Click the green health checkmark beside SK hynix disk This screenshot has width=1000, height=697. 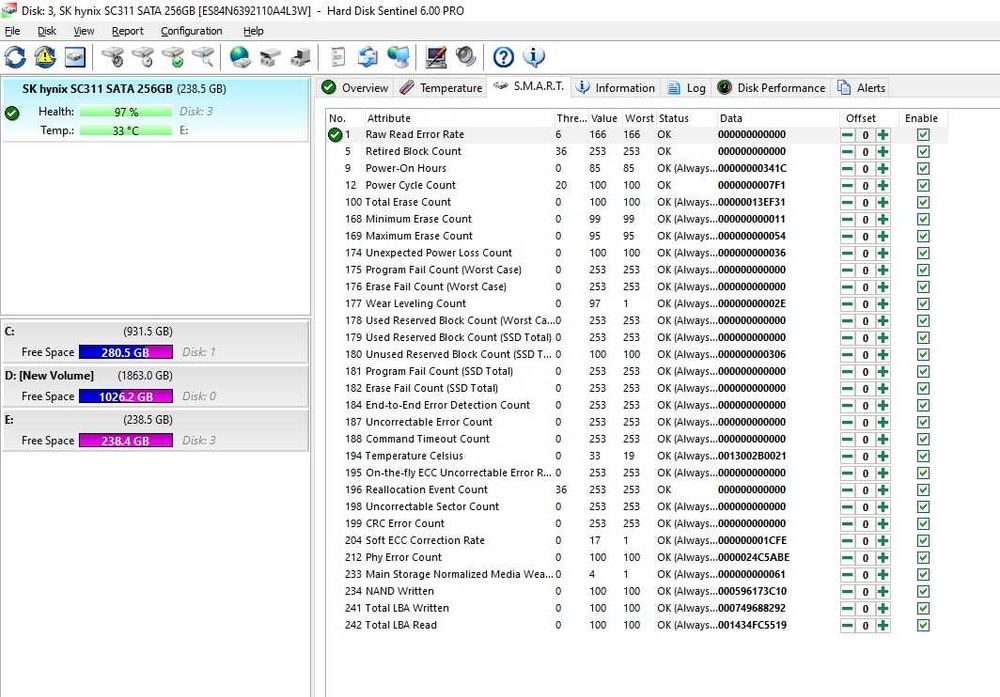pos(12,114)
